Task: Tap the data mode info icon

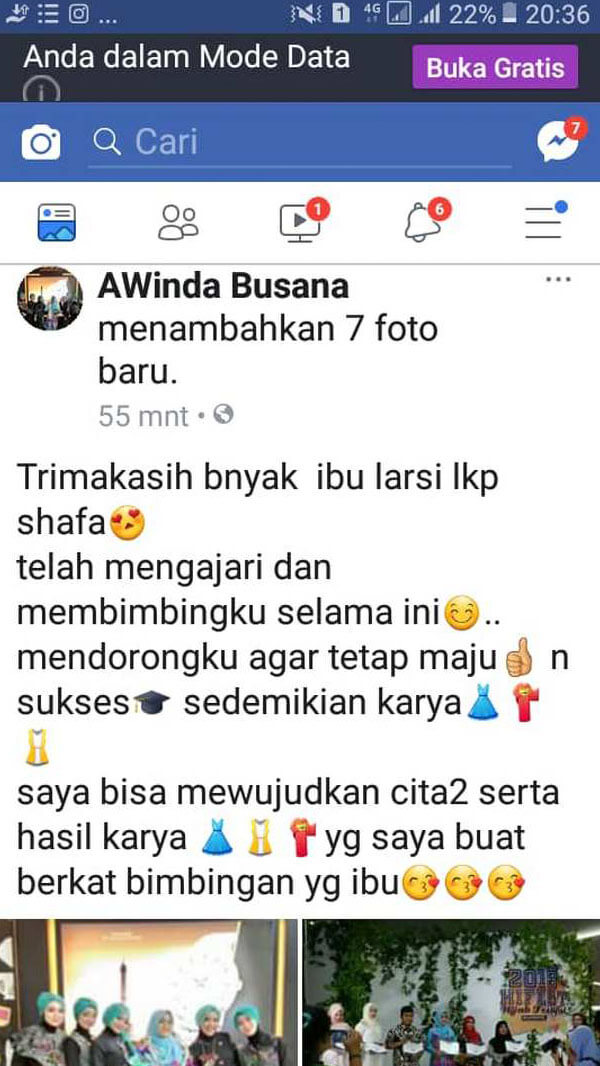Action: [41, 90]
